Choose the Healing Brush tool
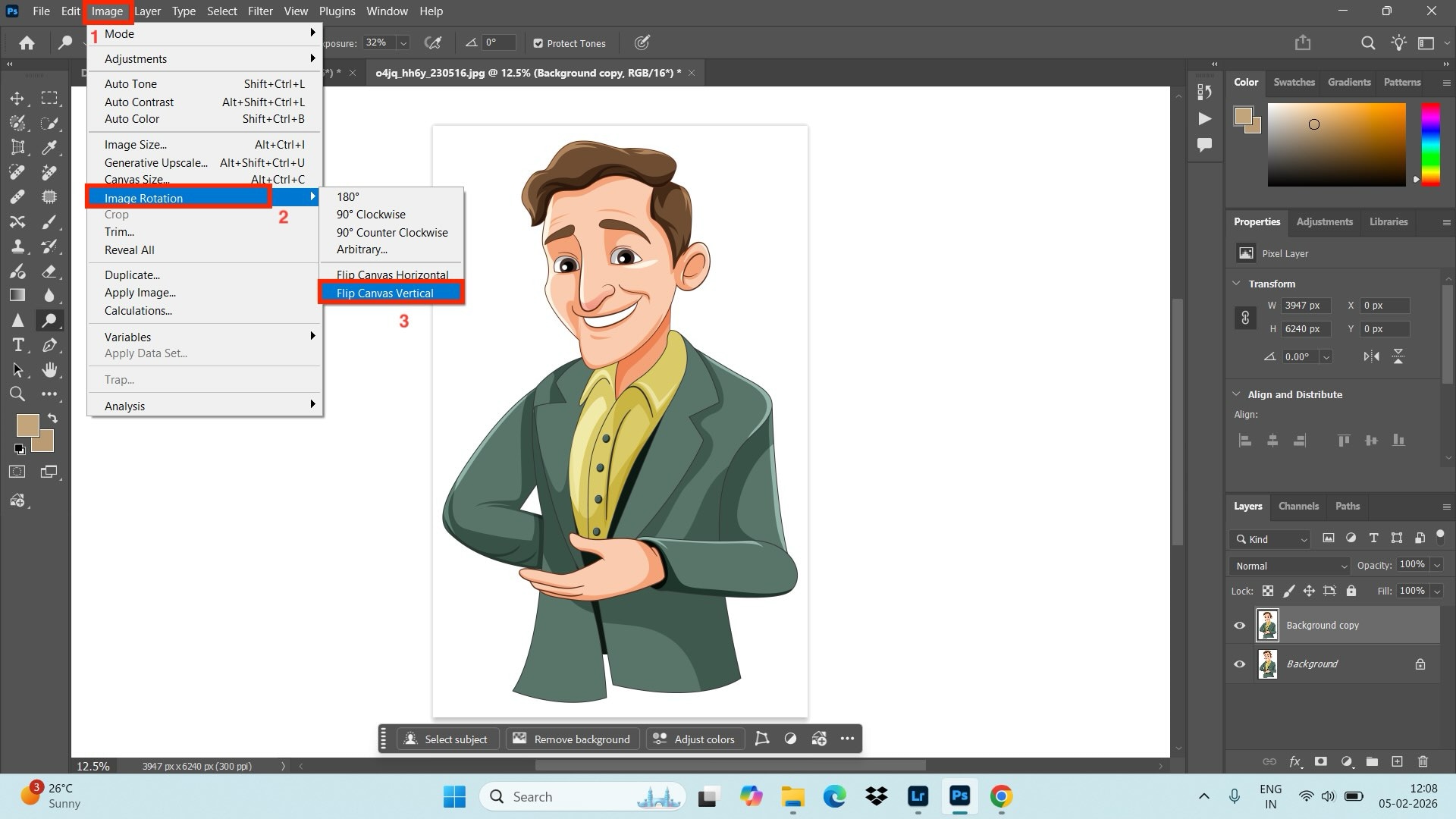The width and height of the screenshot is (1456, 819). (x=18, y=196)
